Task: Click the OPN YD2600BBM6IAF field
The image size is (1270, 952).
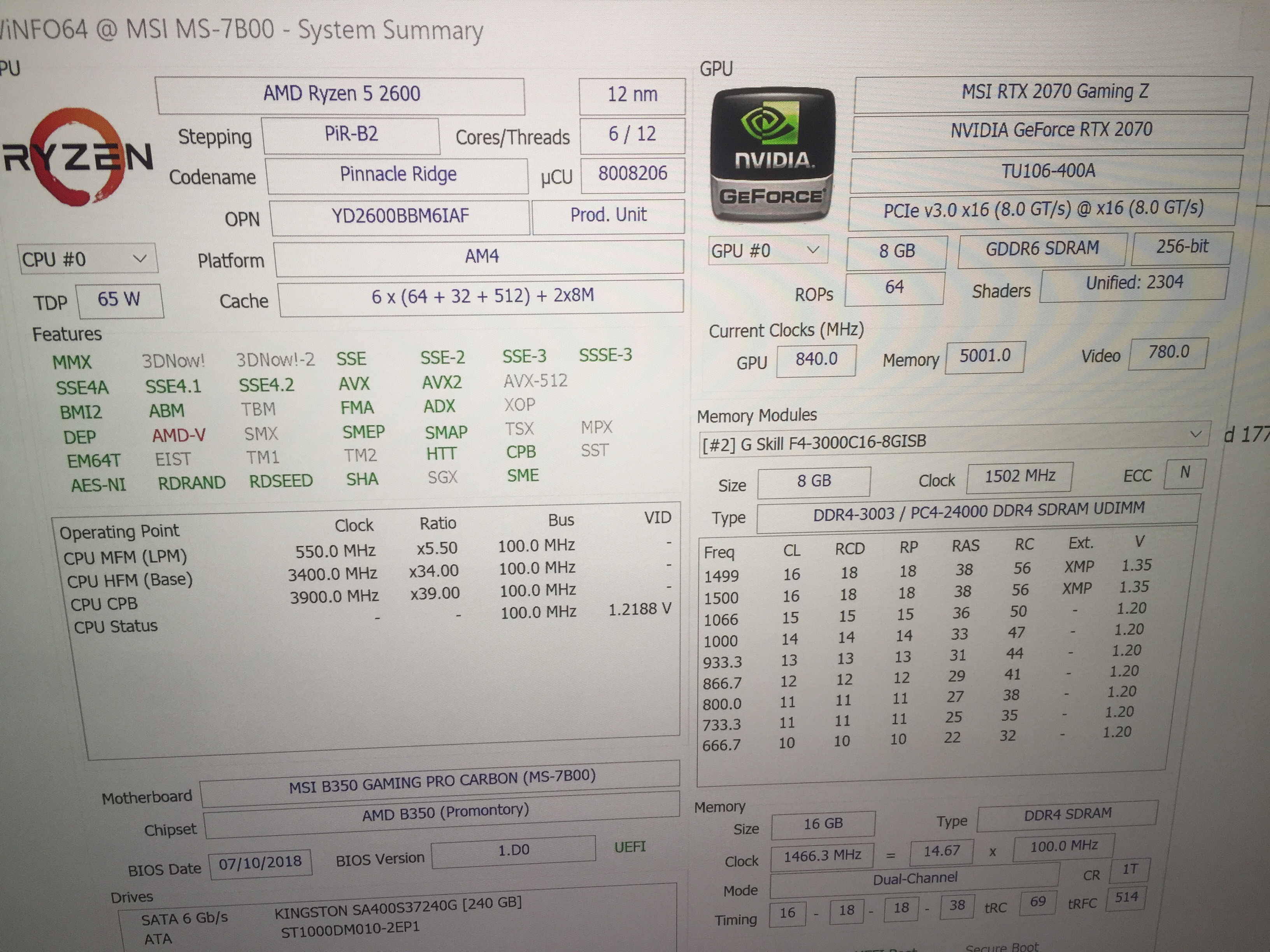Action: pyautogui.click(x=400, y=216)
